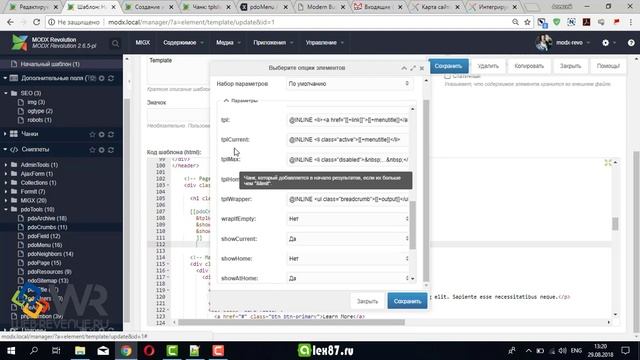Click the star icon on Чанки row
Viewport: 640px width, 360px height.
[x=92, y=134]
